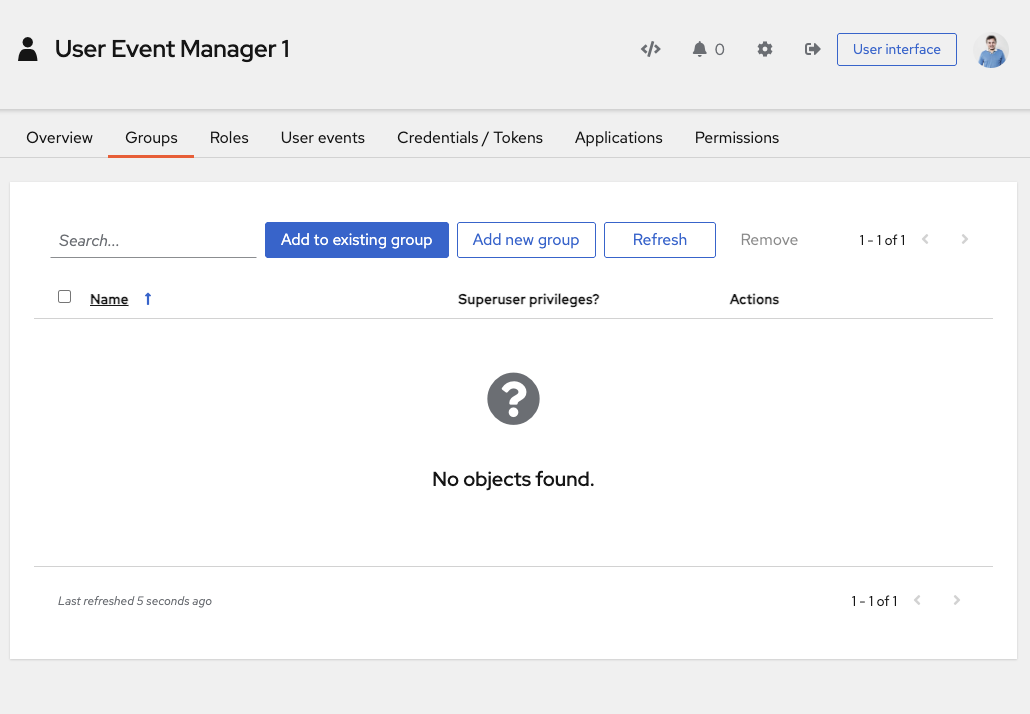Toggle the select all checkbox

(x=65, y=297)
